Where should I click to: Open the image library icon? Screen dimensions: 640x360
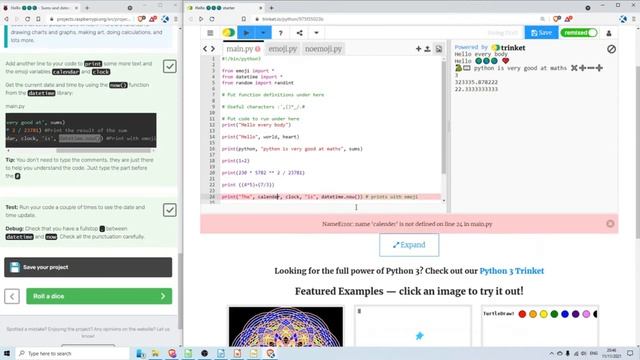click(x=439, y=49)
